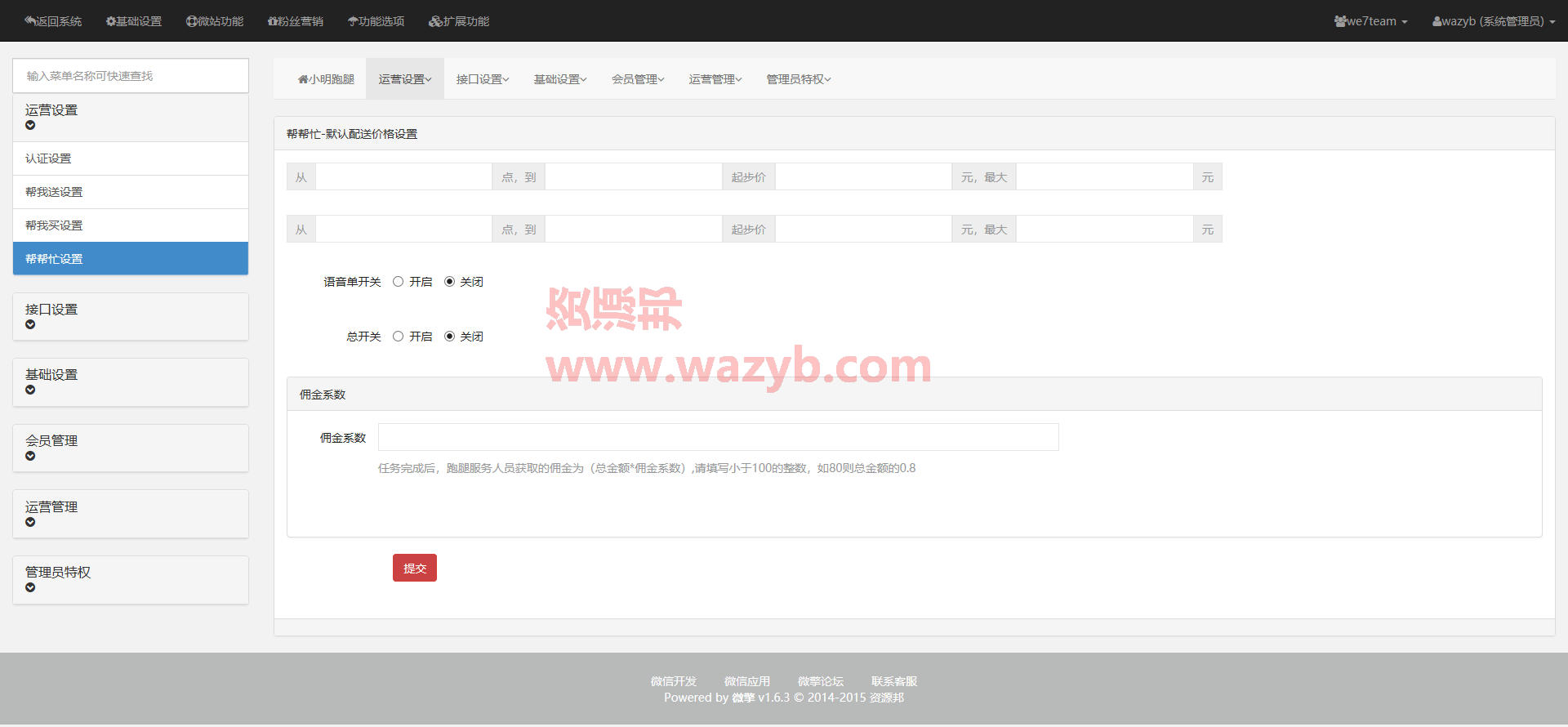Submit the form with 提交 button

tap(415, 568)
